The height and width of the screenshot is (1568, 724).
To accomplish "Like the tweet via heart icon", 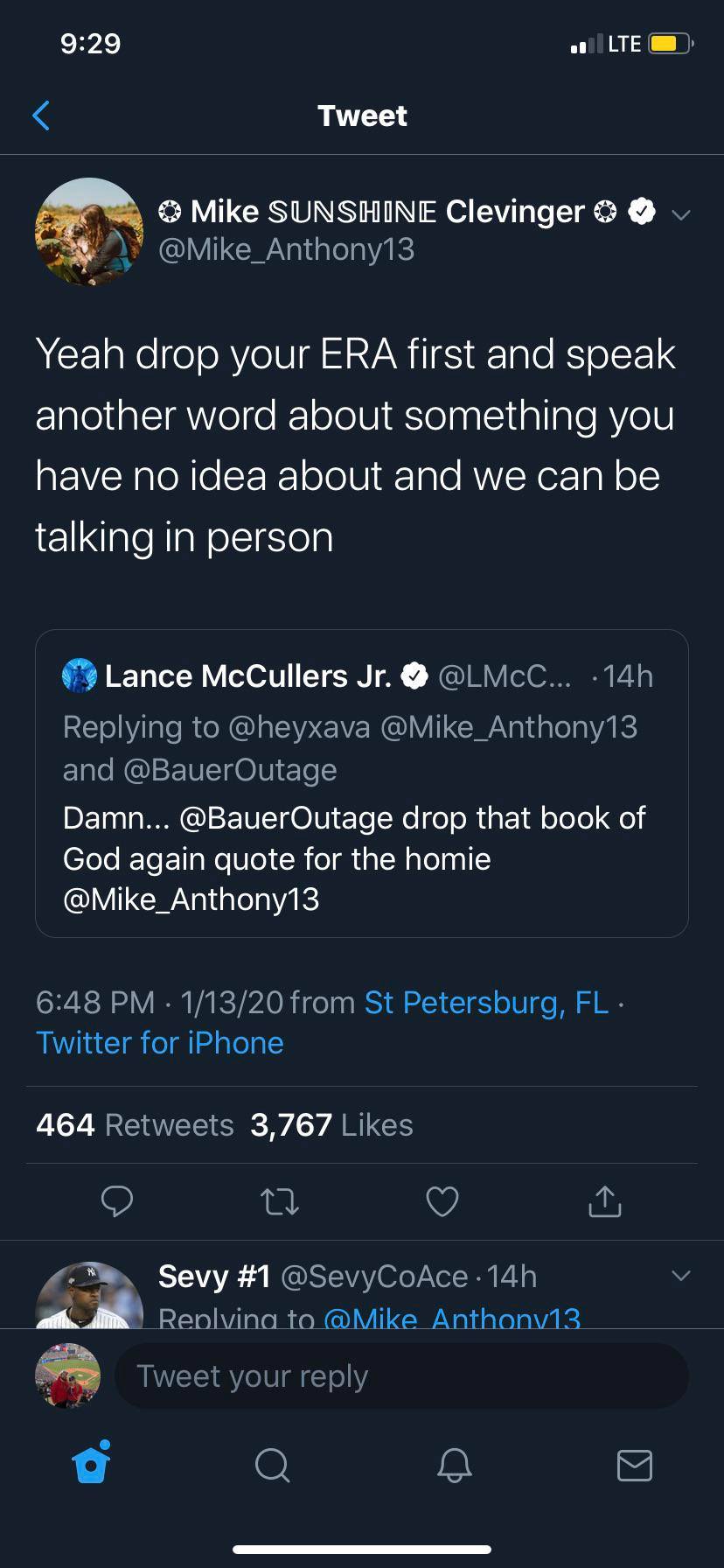I will (442, 1201).
